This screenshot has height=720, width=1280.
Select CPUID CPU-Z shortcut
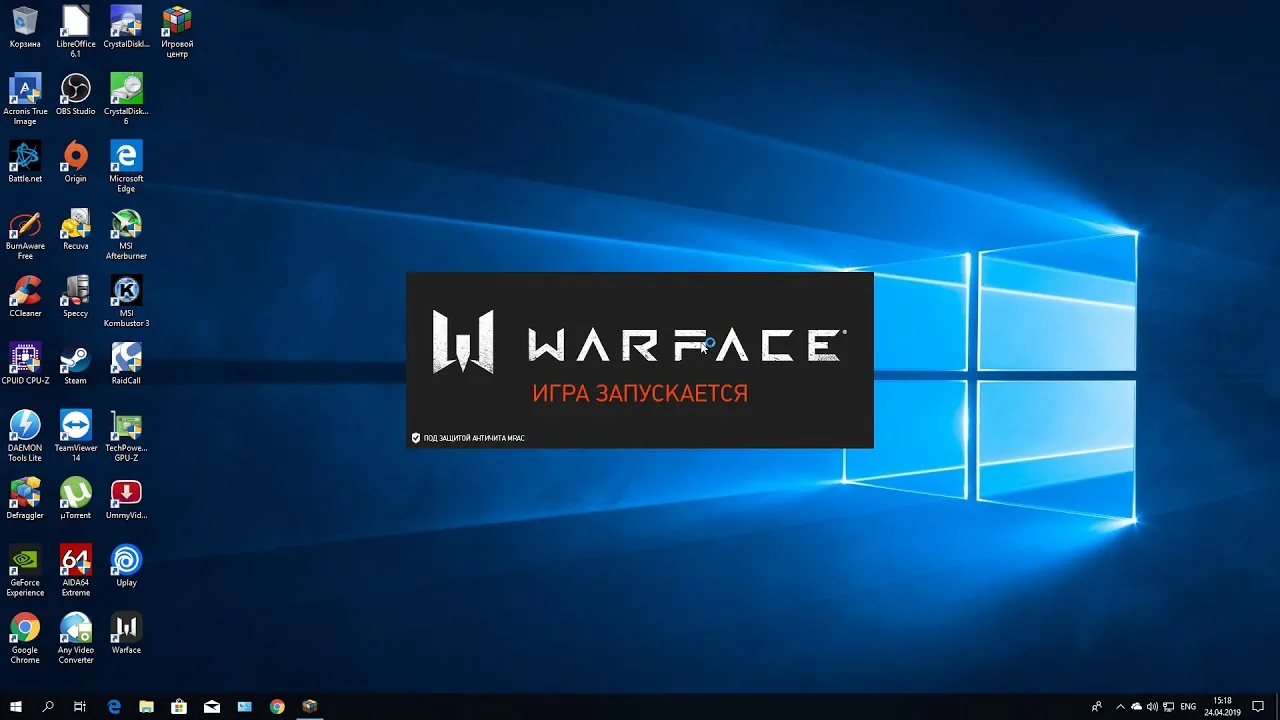(x=25, y=363)
